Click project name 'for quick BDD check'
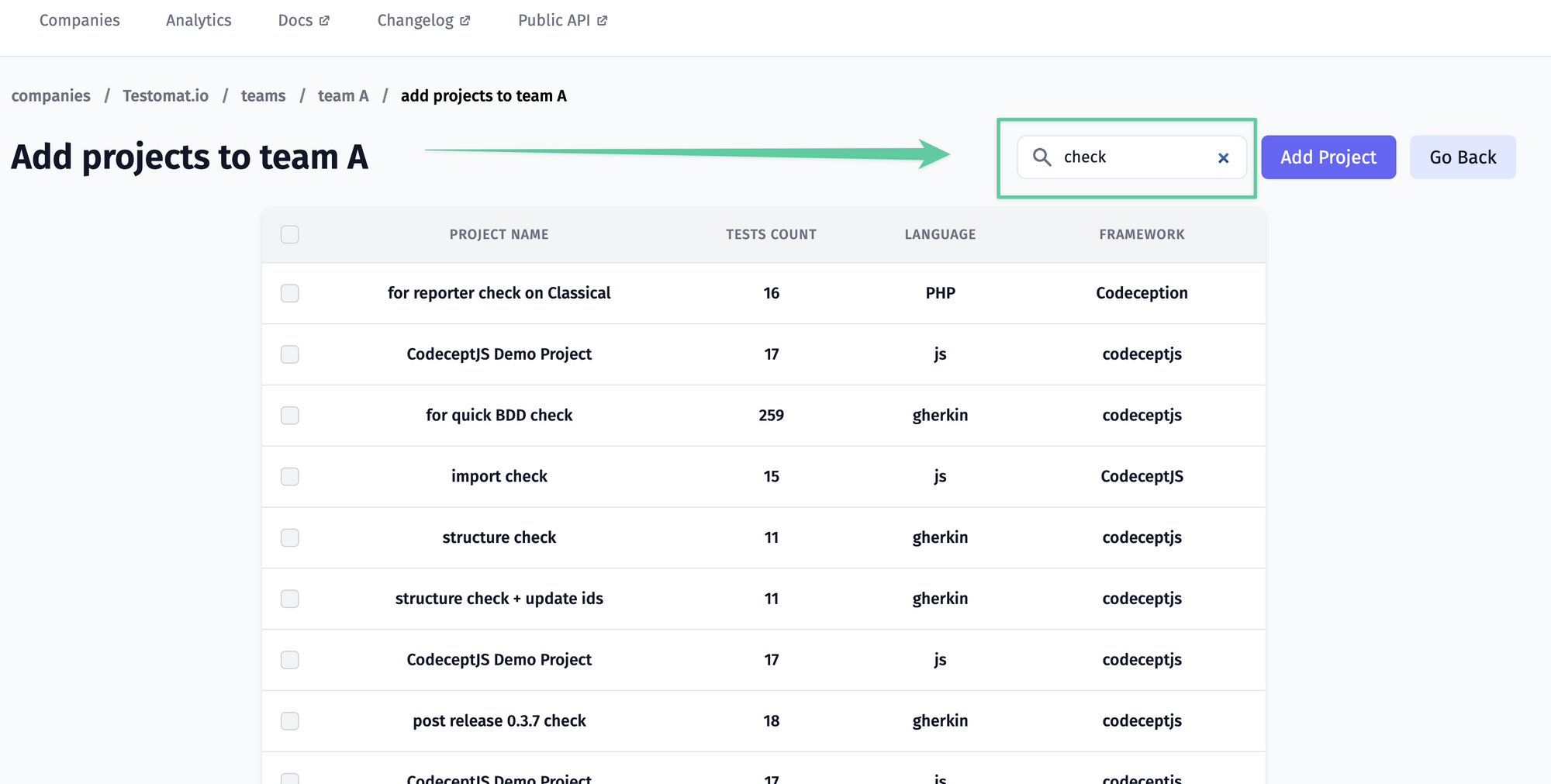 point(499,416)
